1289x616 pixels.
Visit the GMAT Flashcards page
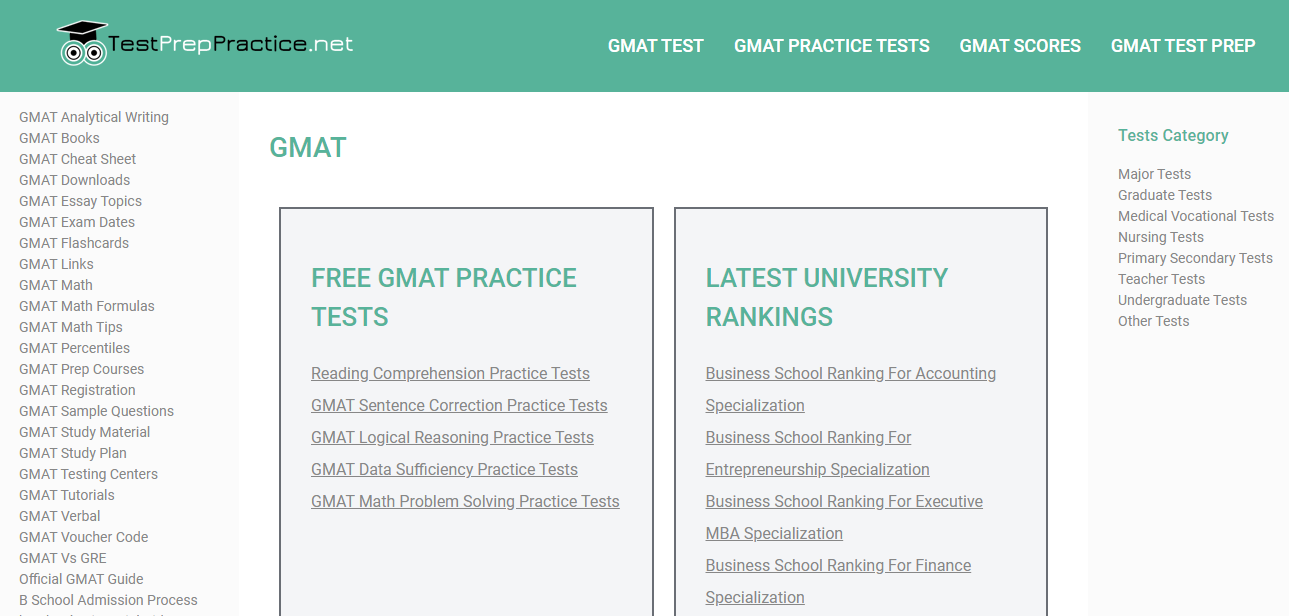[74, 243]
